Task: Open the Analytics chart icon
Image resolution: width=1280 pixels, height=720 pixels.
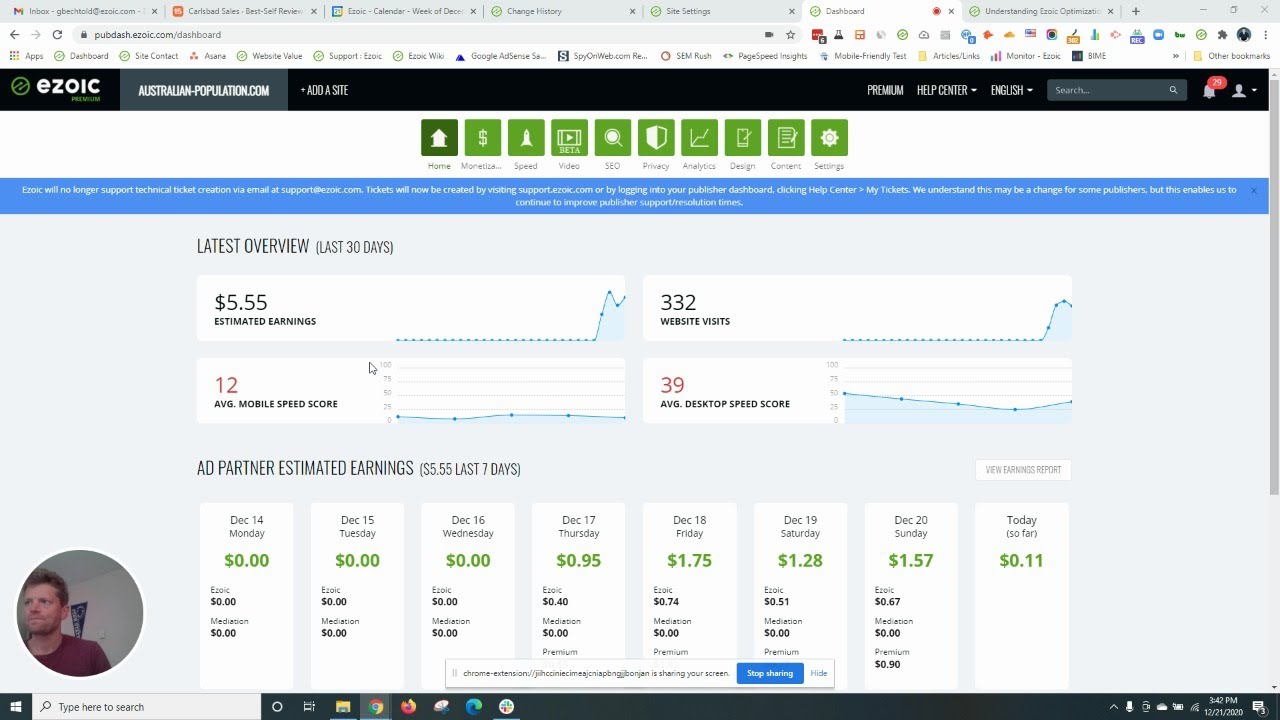Action: [x=699, y=138]
